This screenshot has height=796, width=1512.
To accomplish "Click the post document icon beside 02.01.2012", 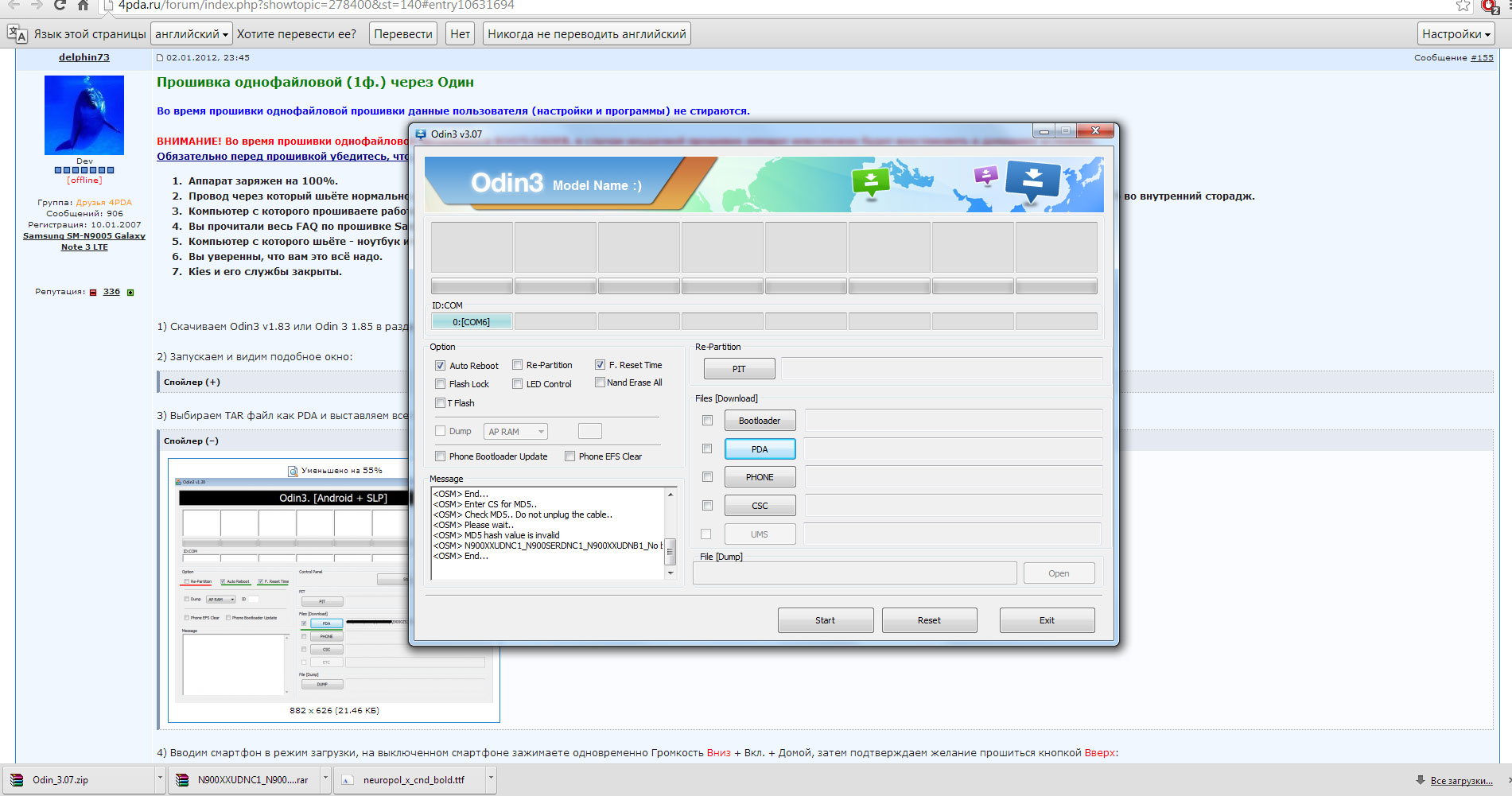I will pos(160,57).
